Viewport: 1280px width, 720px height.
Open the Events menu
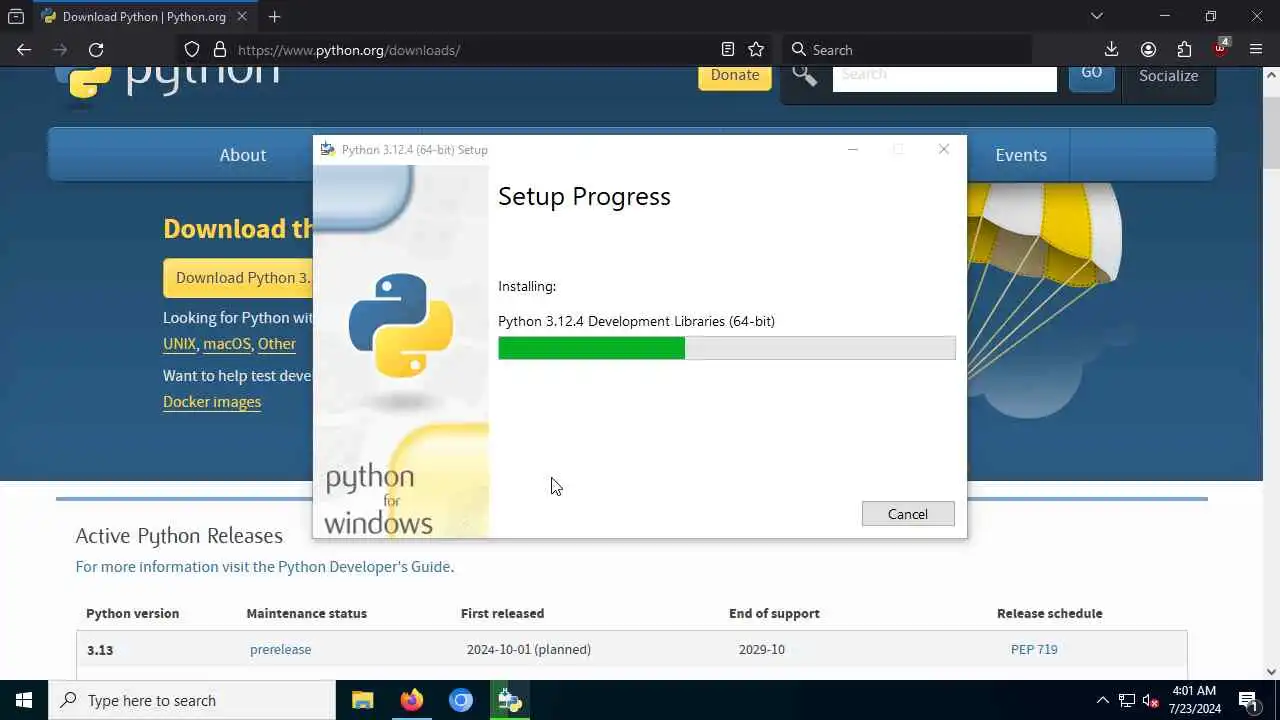[1021, 155]
